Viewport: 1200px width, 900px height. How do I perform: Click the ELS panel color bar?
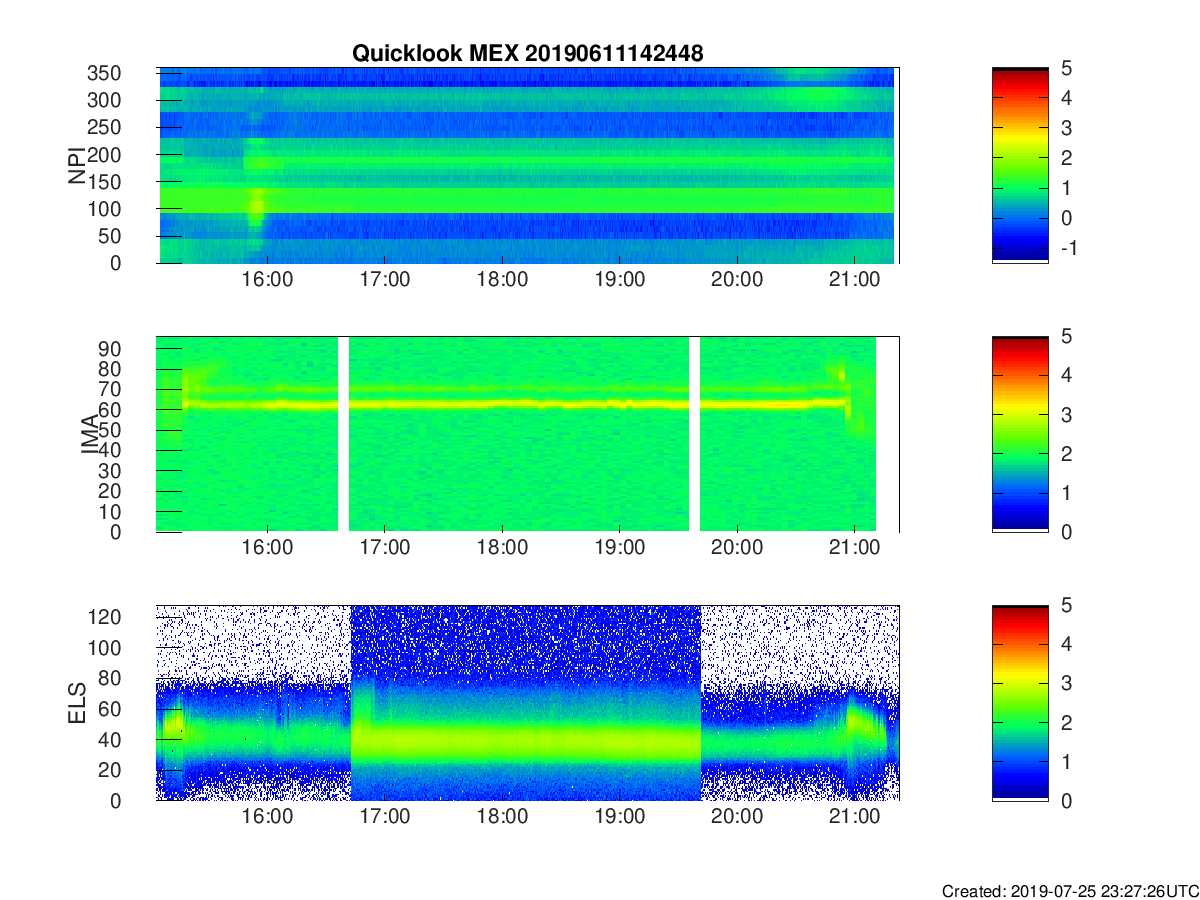1020,703
